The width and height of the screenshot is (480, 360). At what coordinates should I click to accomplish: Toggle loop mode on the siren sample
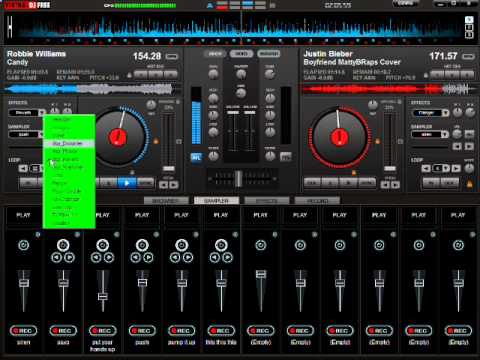pyautogui.click(x=24, y=245)
